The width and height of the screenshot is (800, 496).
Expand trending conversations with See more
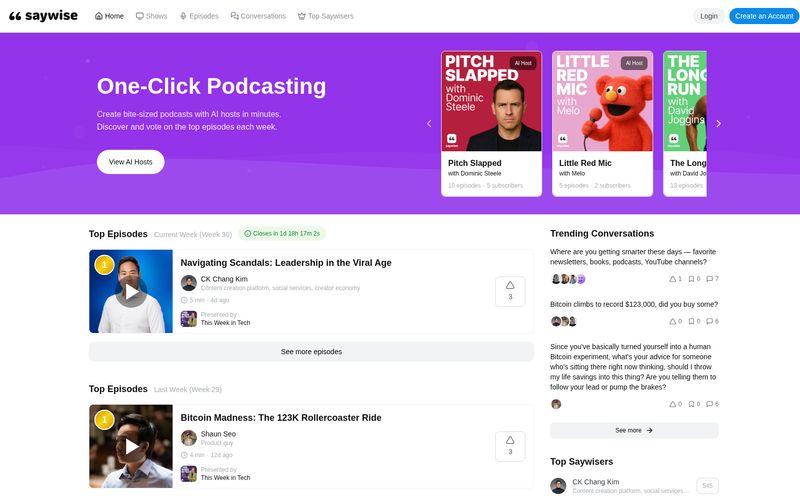pyautogui.click(x=634, y=430)
